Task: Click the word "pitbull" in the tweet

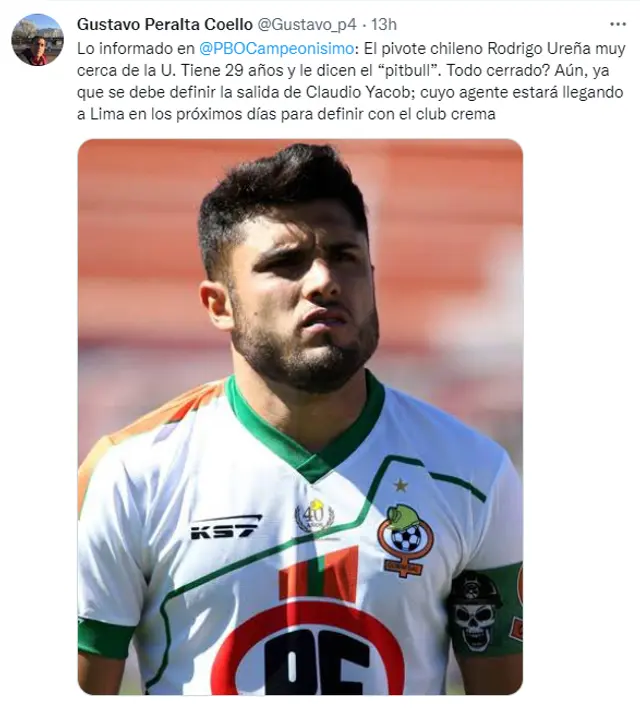Action: tap(414, 70)
